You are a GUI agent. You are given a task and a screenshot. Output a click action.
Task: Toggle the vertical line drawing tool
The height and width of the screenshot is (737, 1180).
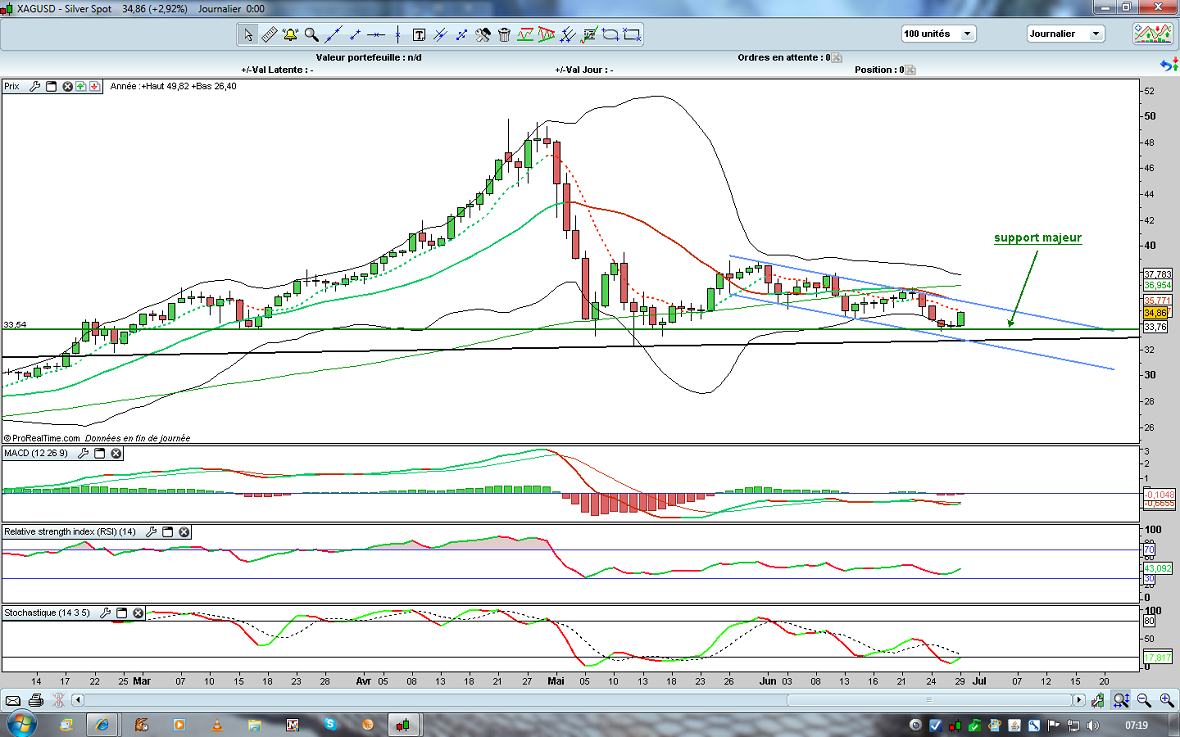click(397, 35)
